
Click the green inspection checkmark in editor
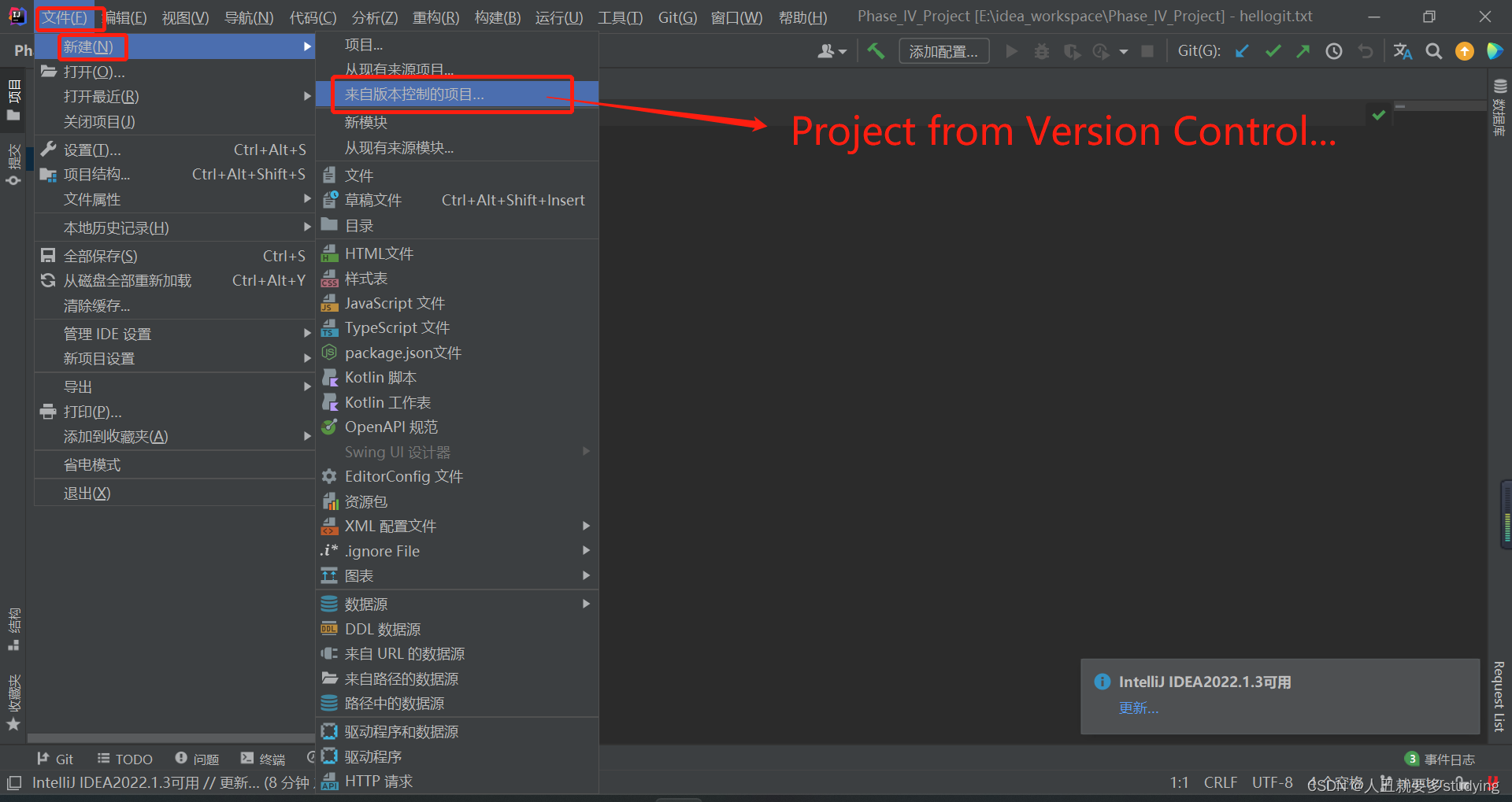(x=1378, y=115)
